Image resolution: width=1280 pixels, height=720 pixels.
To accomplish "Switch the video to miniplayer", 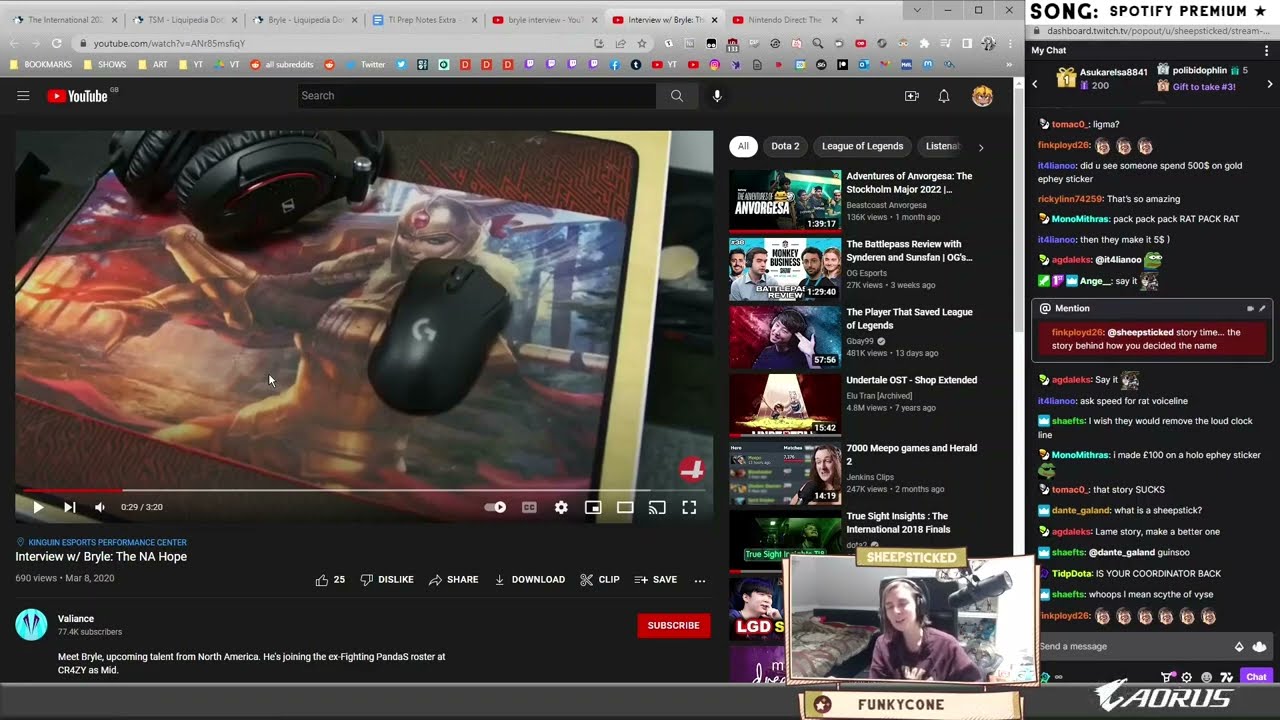I will click(x=593, y=507).
